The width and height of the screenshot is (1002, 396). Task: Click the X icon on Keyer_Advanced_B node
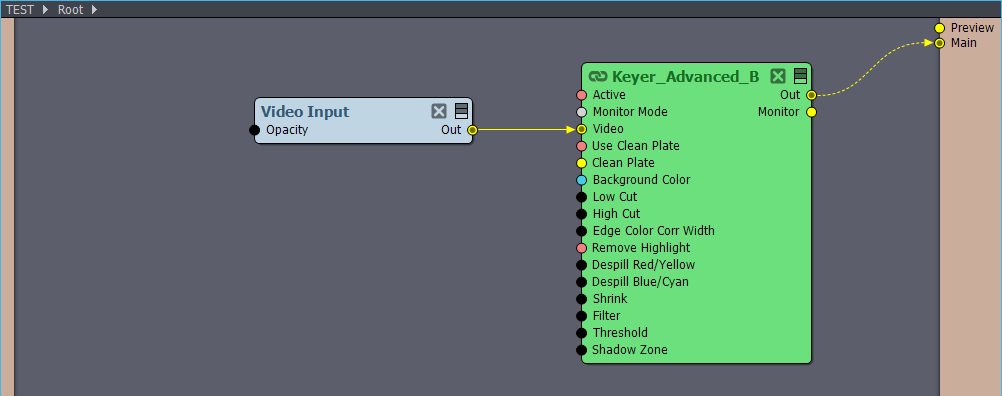(778, 77)
